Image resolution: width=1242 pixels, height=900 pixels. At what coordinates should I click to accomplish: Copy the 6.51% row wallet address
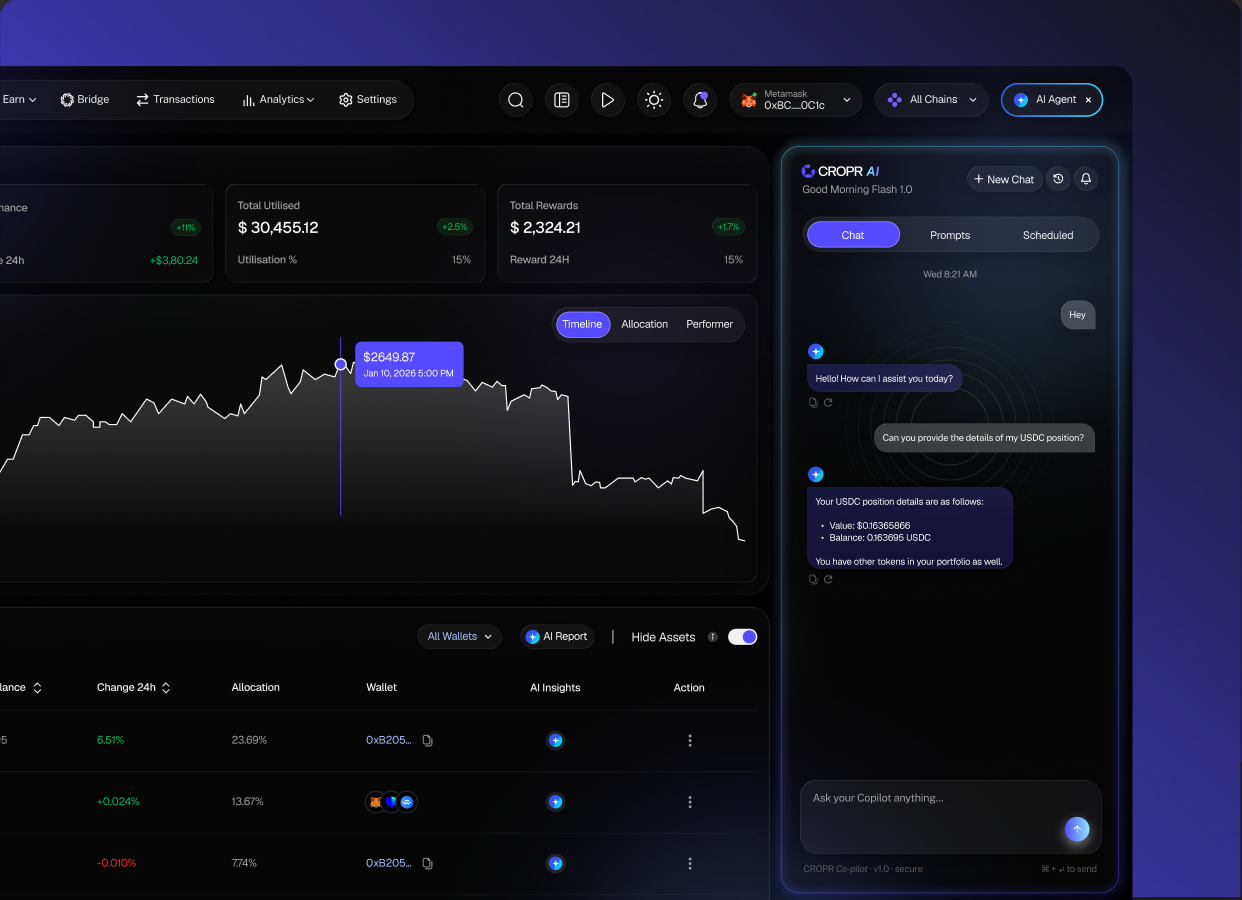428,741
